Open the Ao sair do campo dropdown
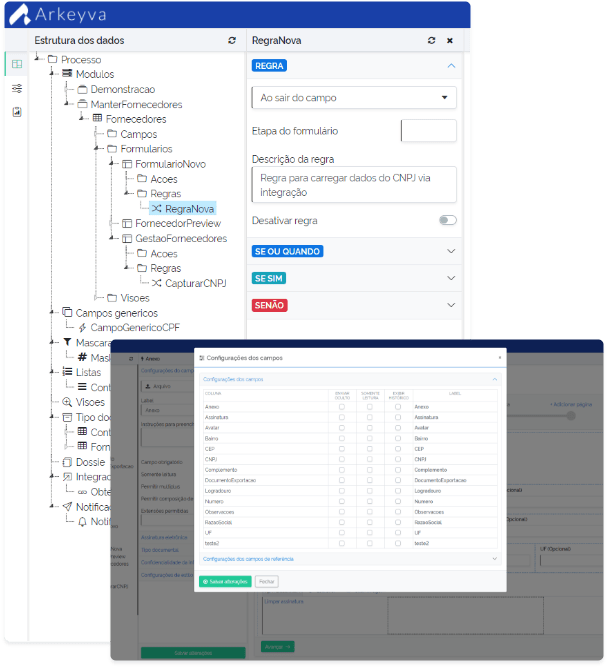Viewport: 608px width, 668px height. coord(354,98)
